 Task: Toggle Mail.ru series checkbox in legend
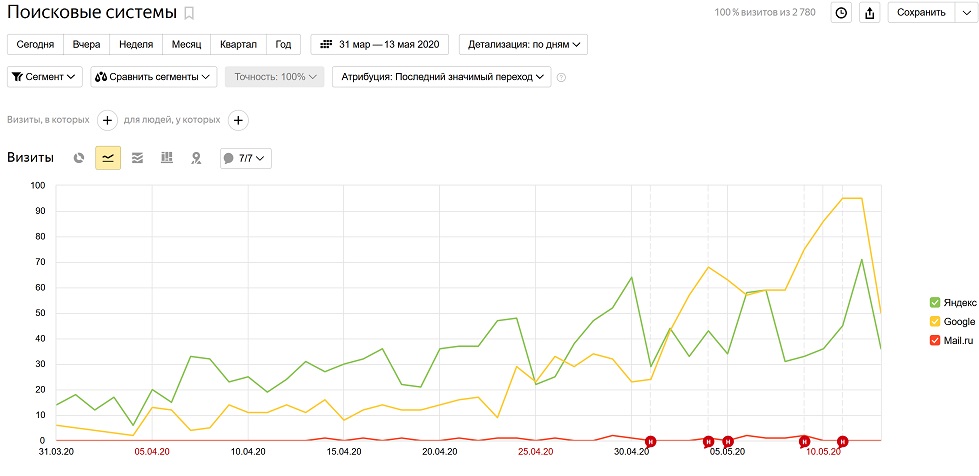934,341
